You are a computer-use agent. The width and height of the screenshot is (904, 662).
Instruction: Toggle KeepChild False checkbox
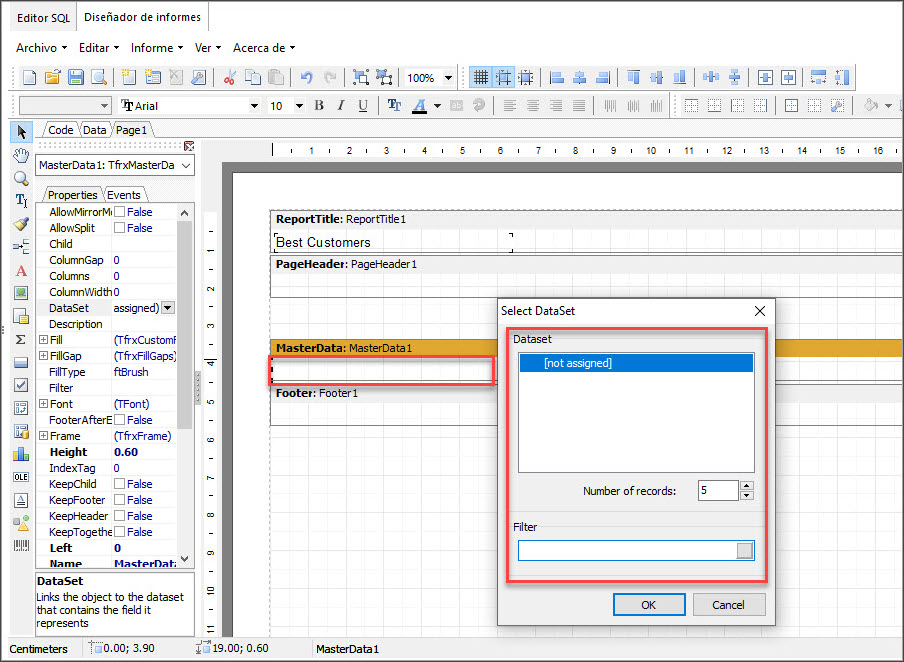pos(119,483)
